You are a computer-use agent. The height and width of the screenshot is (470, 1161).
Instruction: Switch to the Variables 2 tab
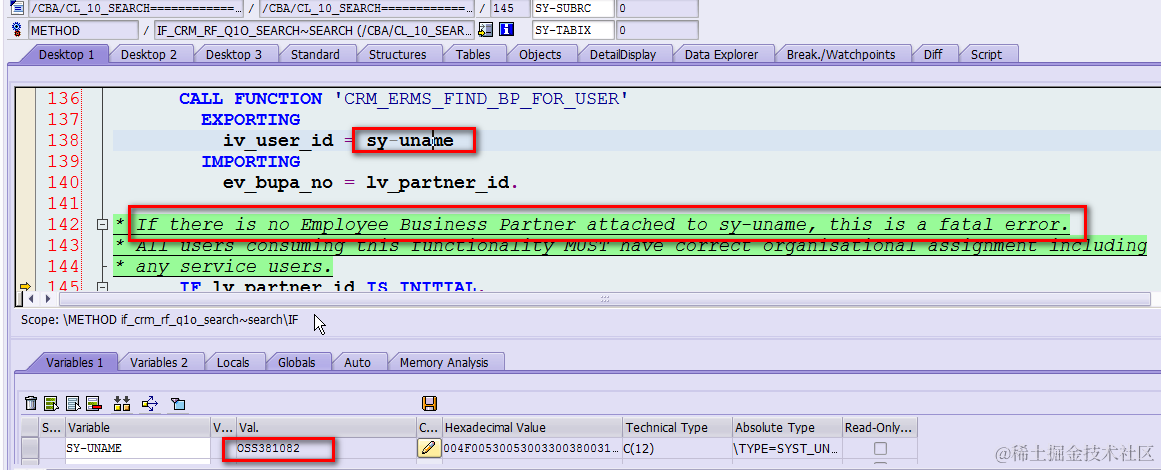(x=158, y=362)
